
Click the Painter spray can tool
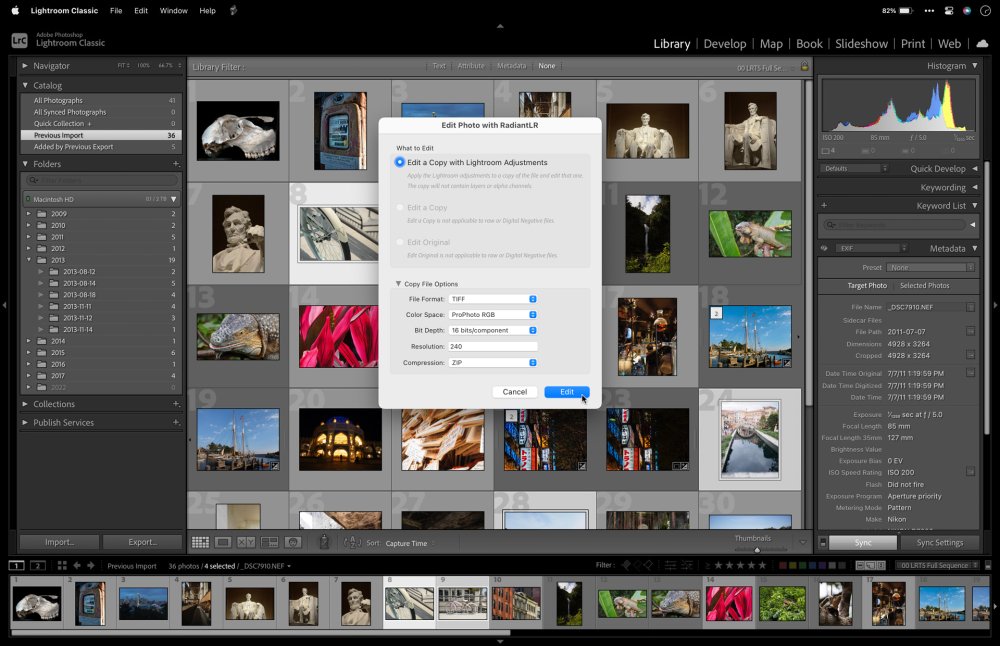[324, 542]
